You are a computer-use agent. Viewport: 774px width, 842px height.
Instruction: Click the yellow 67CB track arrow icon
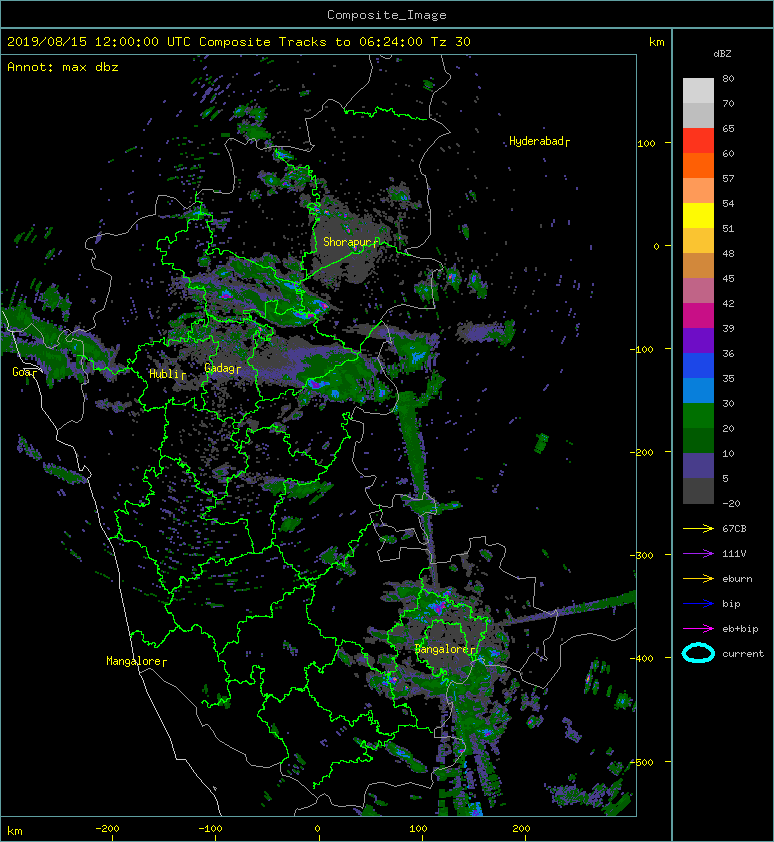(x=698, y=528)
